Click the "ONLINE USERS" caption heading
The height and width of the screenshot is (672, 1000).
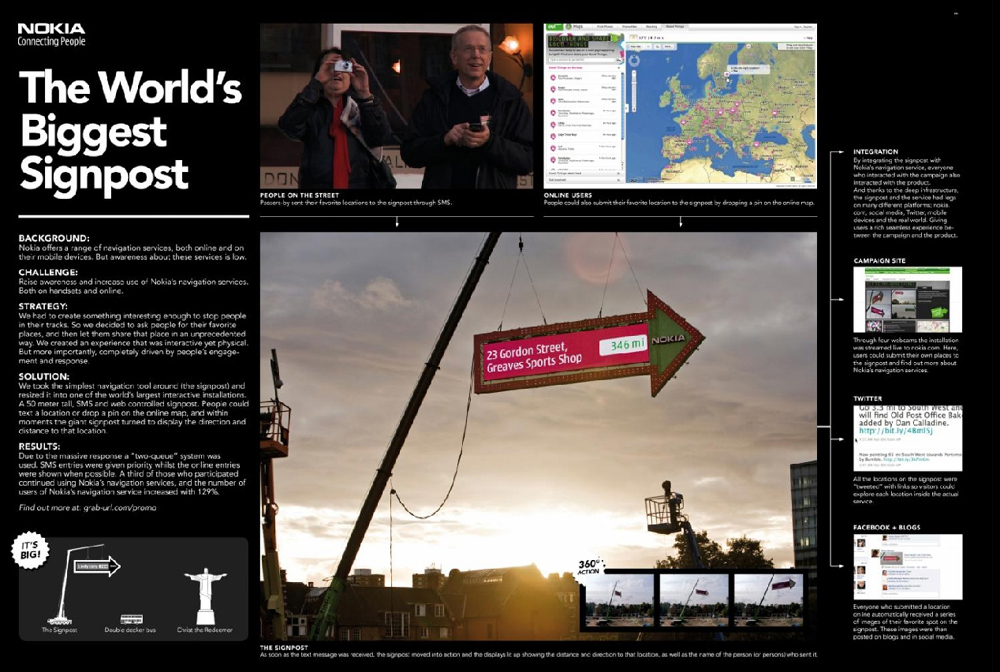568,195
